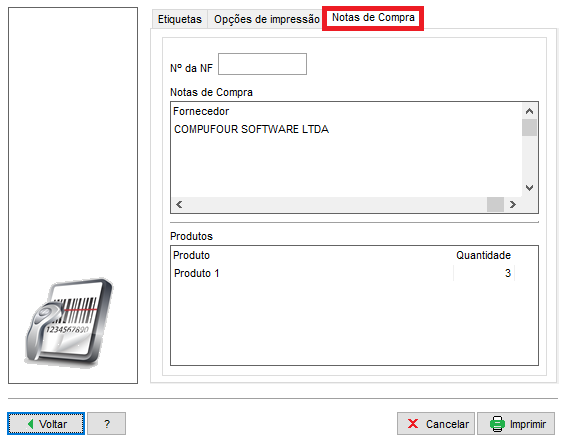Click the horizontal scrollbar thumb in the notes list

coord(495,204)
